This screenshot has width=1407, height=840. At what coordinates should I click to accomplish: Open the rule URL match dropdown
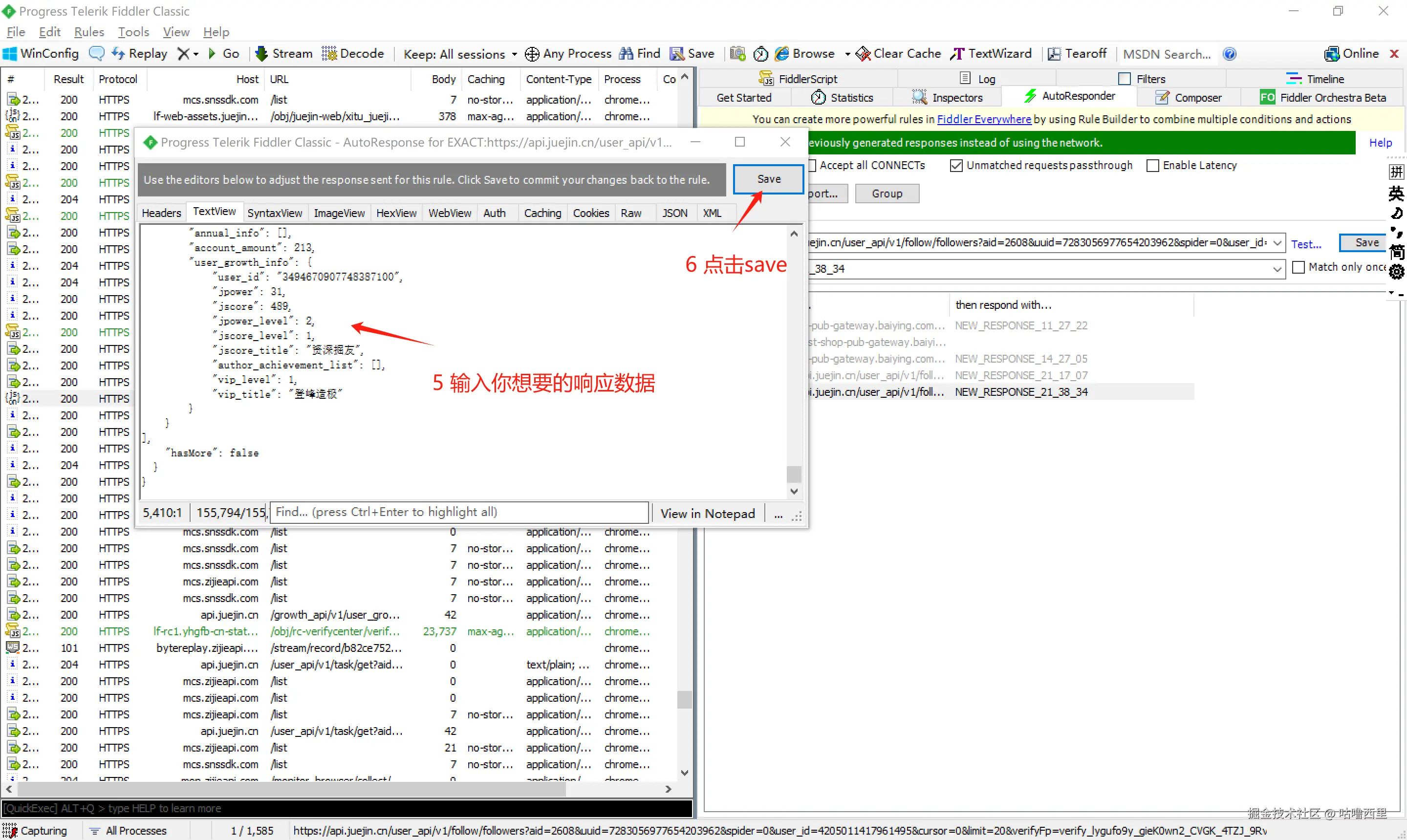[x=1277, y=243]
